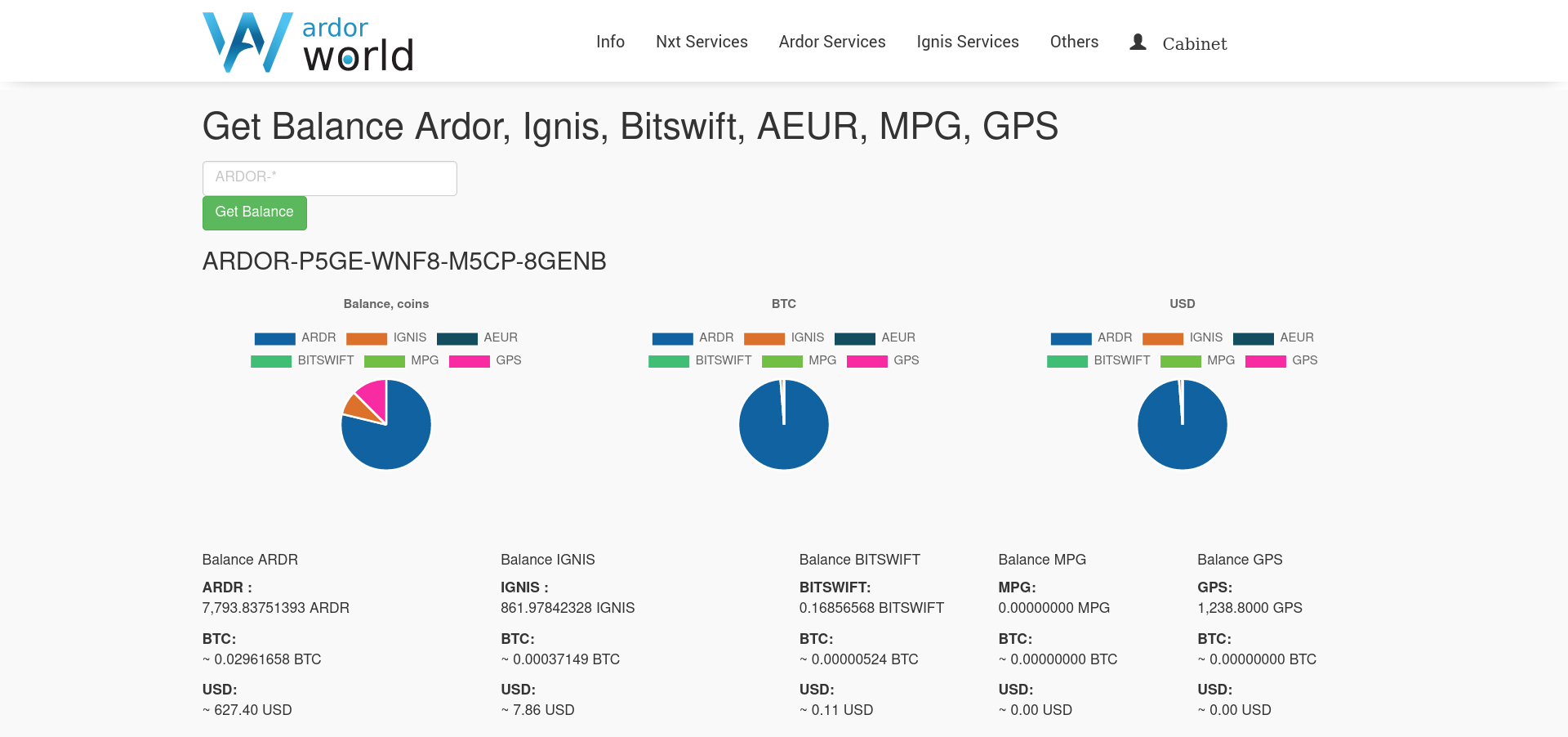Toggle ARDR legend in Balance coins chart
1568x737 pixels.
[x=295, y=337]
